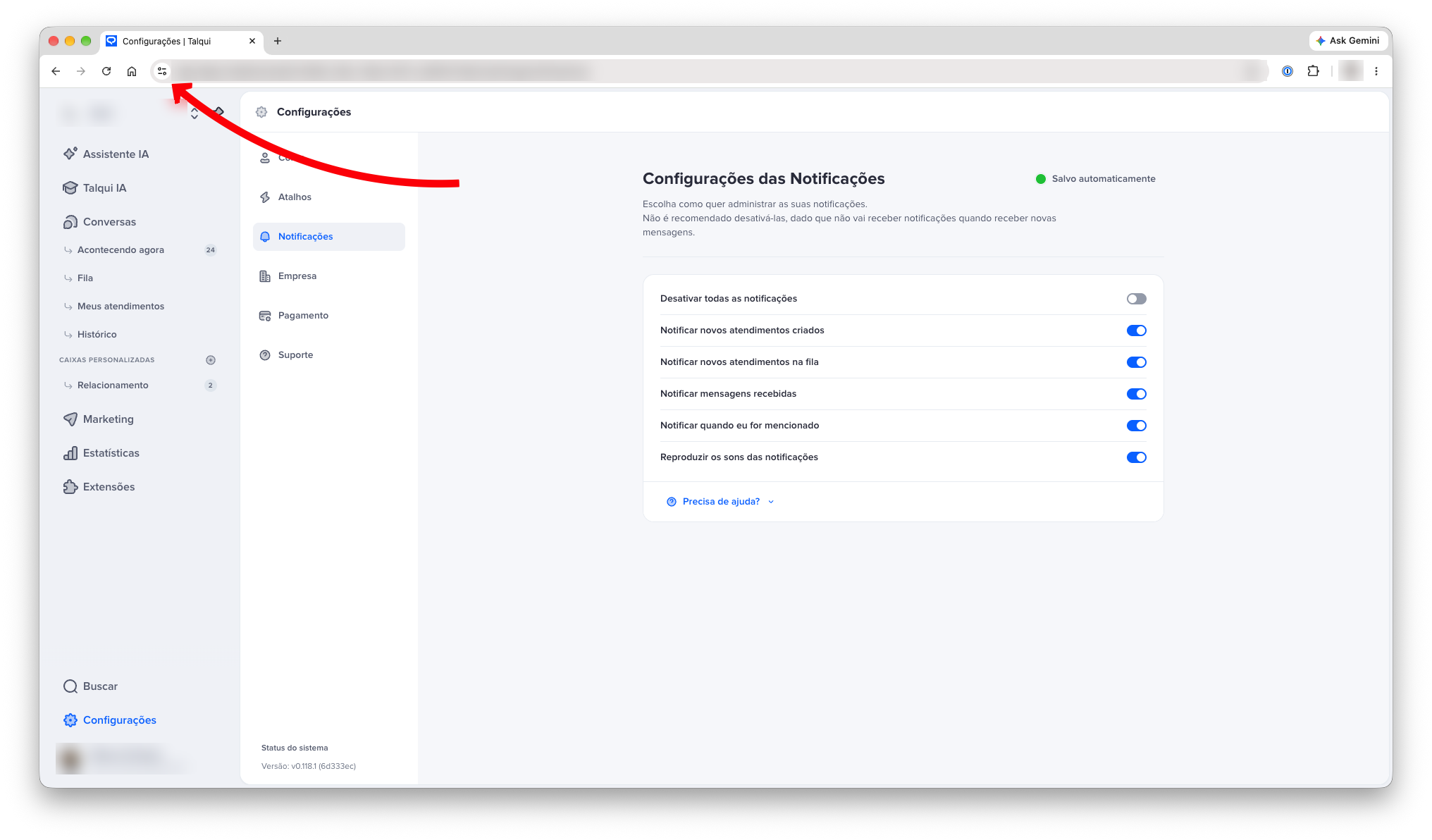
Task: Open the Pagamento settings tab
Action: [329, 316]
